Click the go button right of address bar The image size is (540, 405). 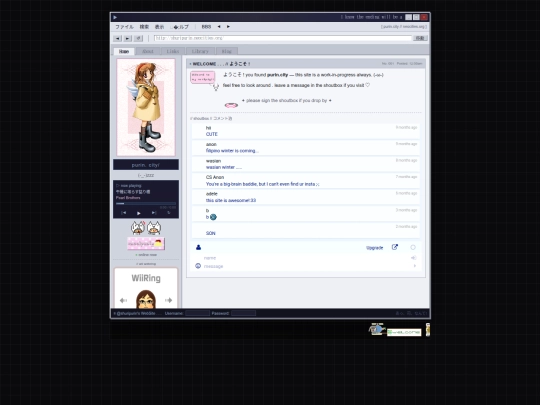coord(420,38)
